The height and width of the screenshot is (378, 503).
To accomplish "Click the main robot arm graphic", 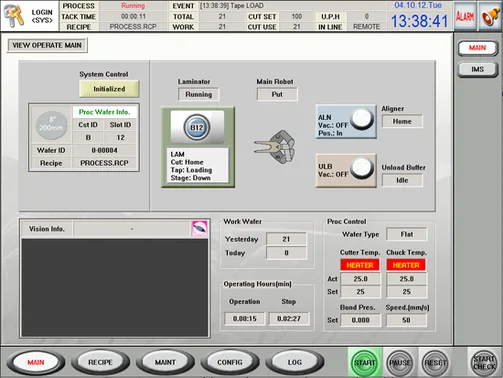I will pyautogui.click(x=275, y=147).
